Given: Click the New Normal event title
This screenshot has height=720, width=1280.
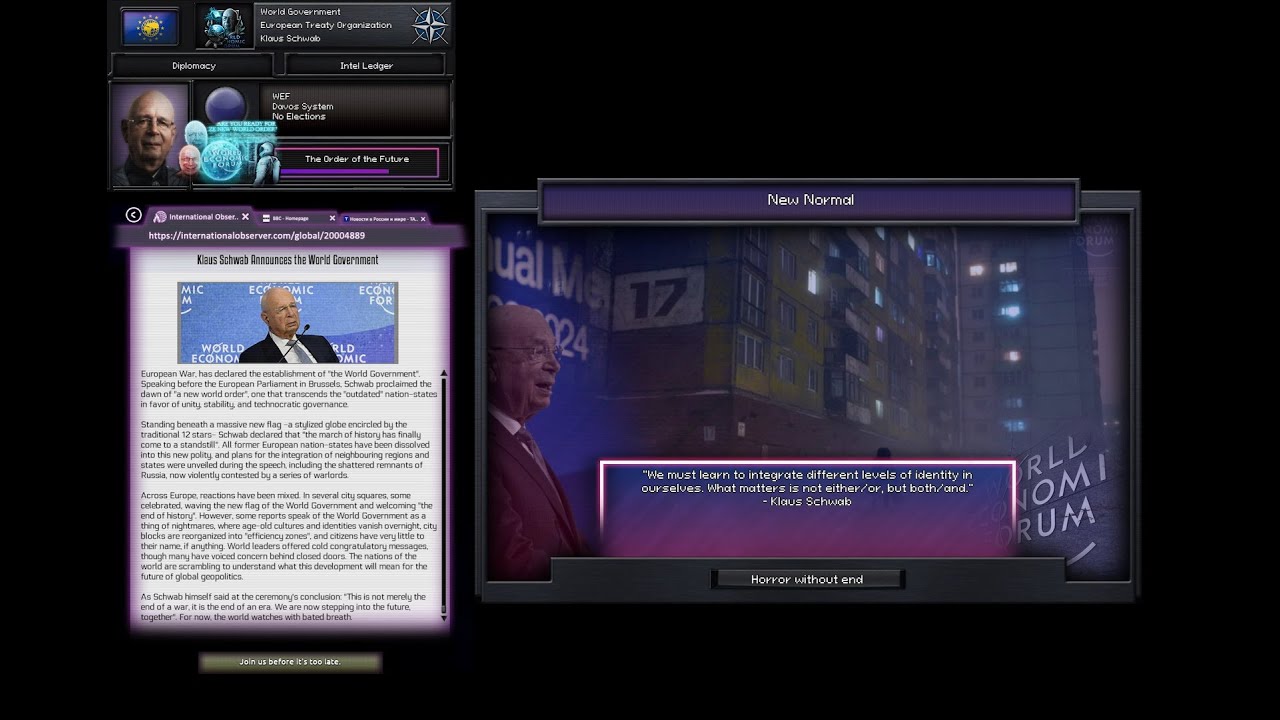Looking at the screenshot, I should coord(810,200).
